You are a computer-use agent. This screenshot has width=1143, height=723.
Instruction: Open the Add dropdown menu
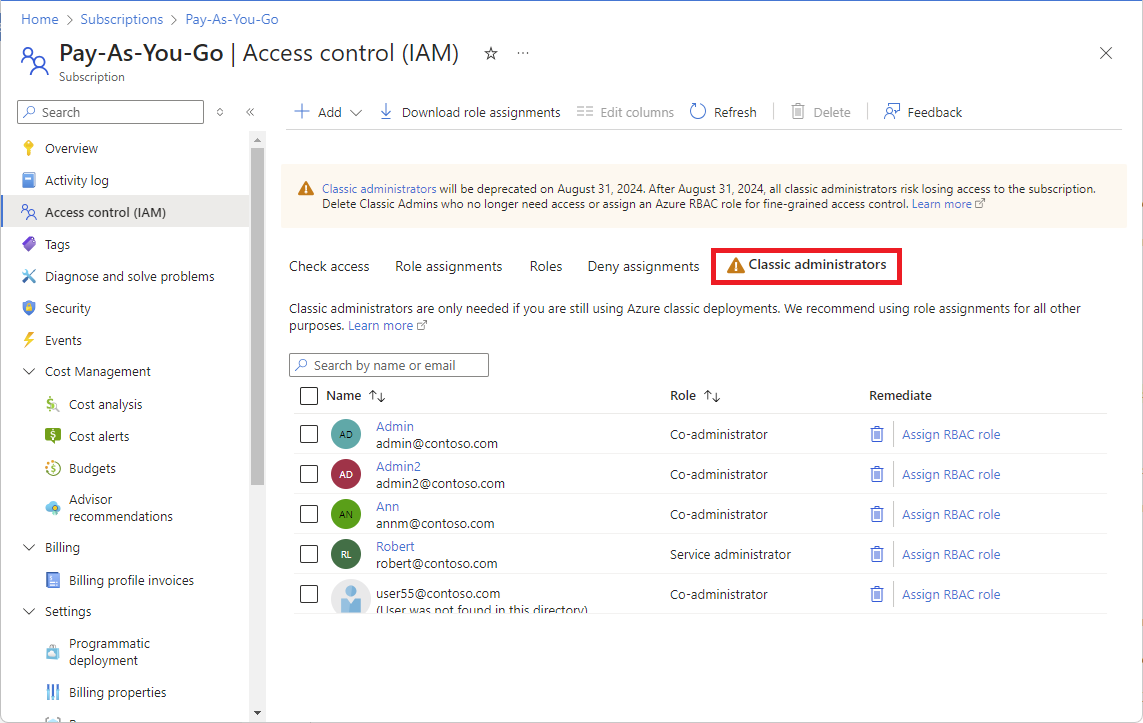pos(328,112)
